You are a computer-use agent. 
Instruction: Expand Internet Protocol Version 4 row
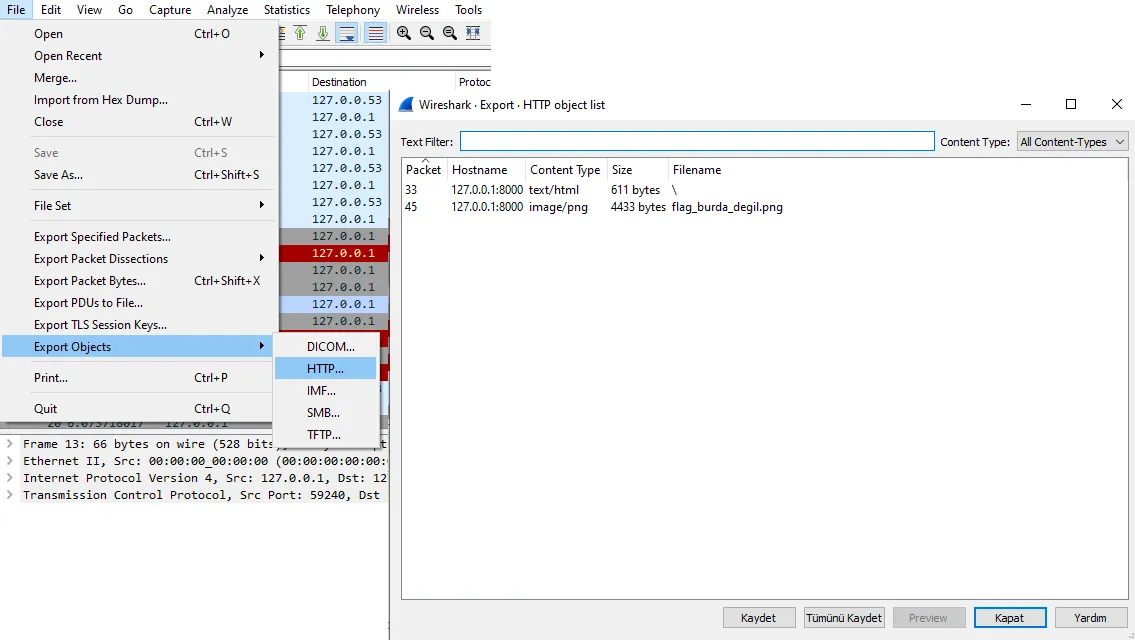[x=9, y=478]
